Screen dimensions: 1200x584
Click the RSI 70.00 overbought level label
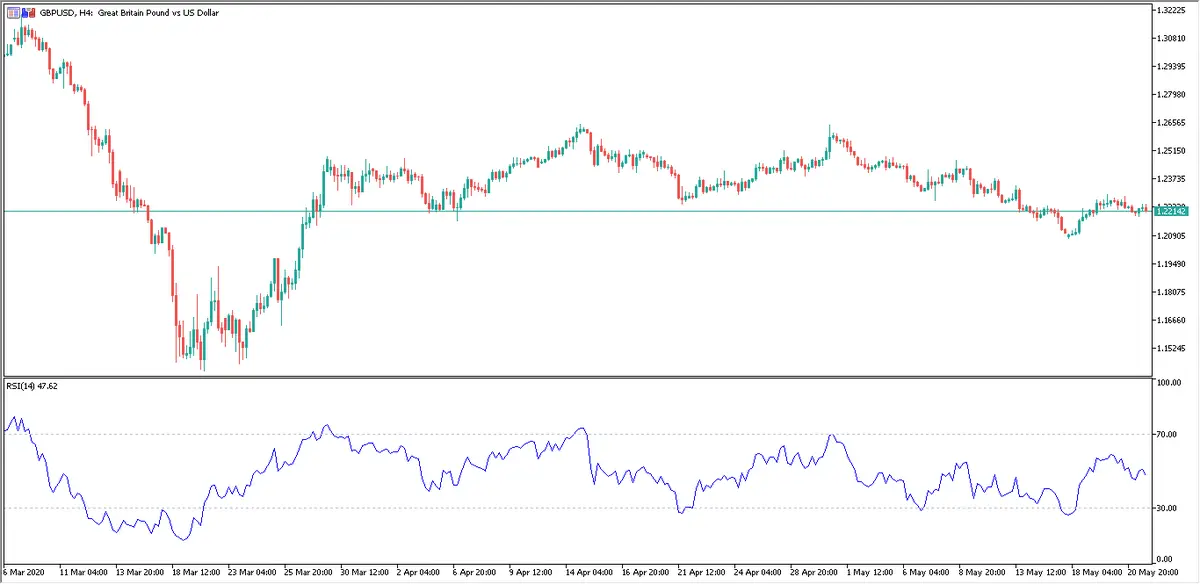pyautogui.click(x=1166, y=434)
